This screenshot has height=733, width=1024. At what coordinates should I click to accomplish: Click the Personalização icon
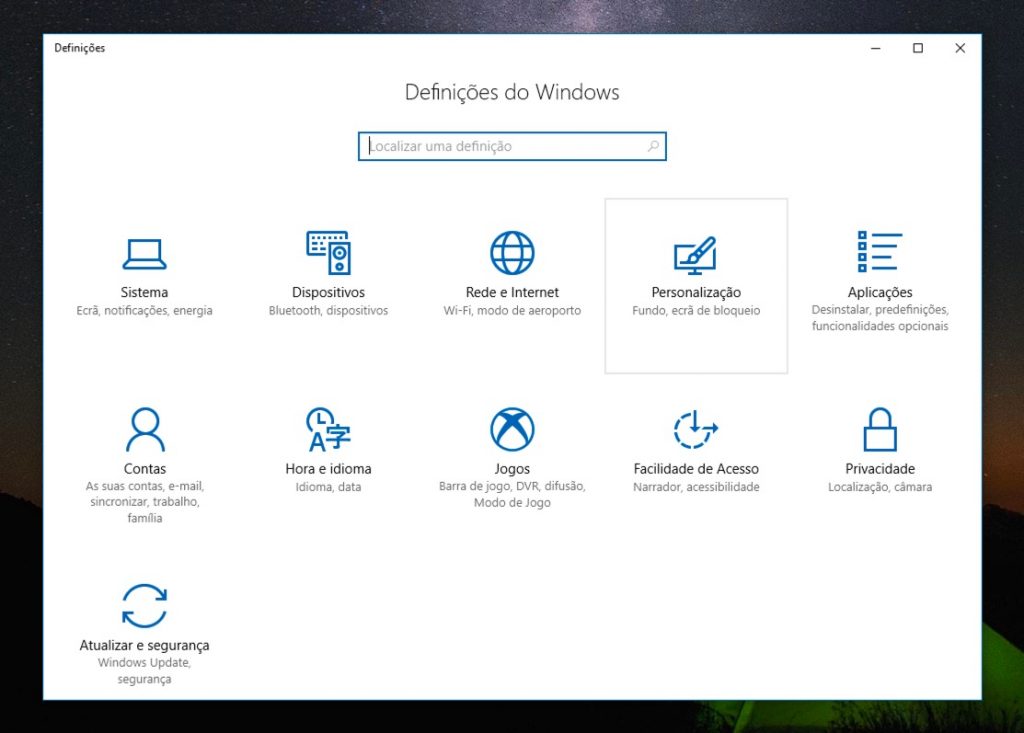point(696,253)
